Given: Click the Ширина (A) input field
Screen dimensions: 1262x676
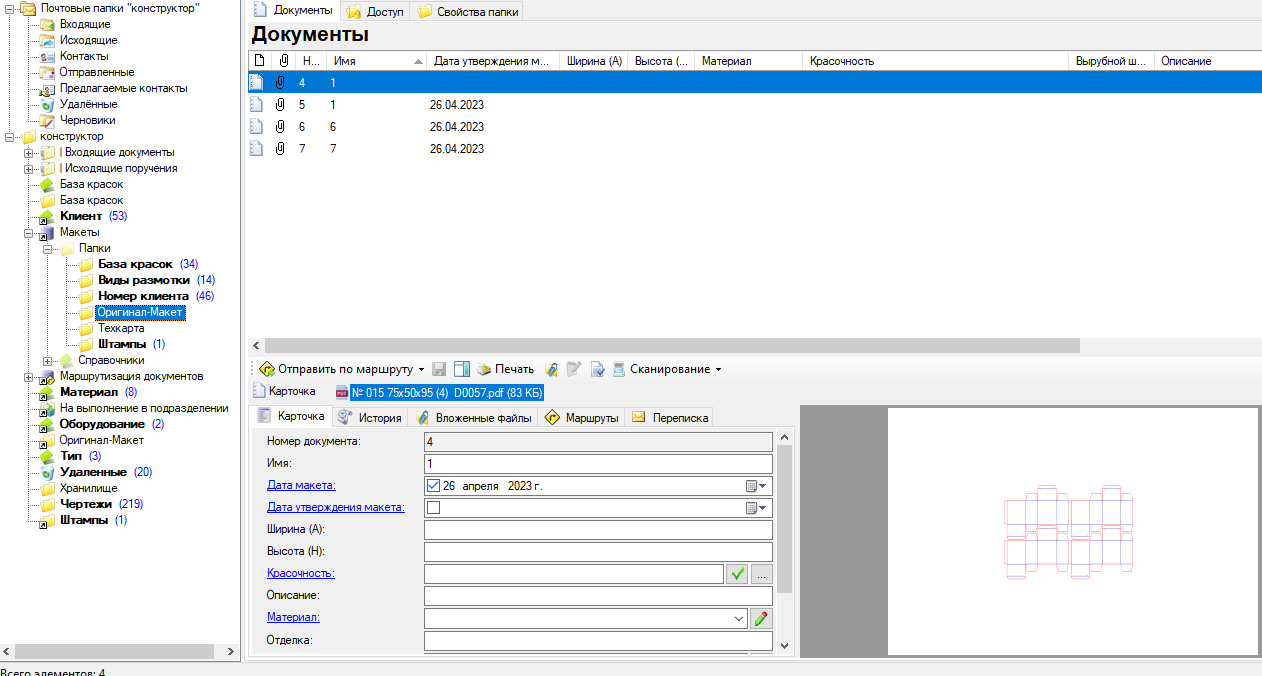Looking at the screenshot, I should tap(598, 530).
